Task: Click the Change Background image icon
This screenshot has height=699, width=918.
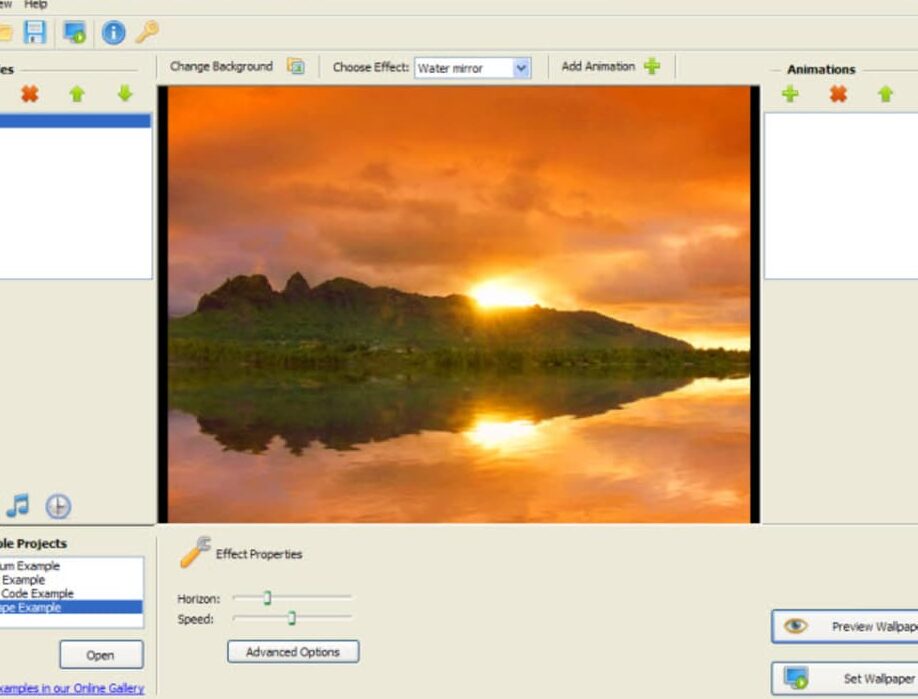Action: click(295, 67)
